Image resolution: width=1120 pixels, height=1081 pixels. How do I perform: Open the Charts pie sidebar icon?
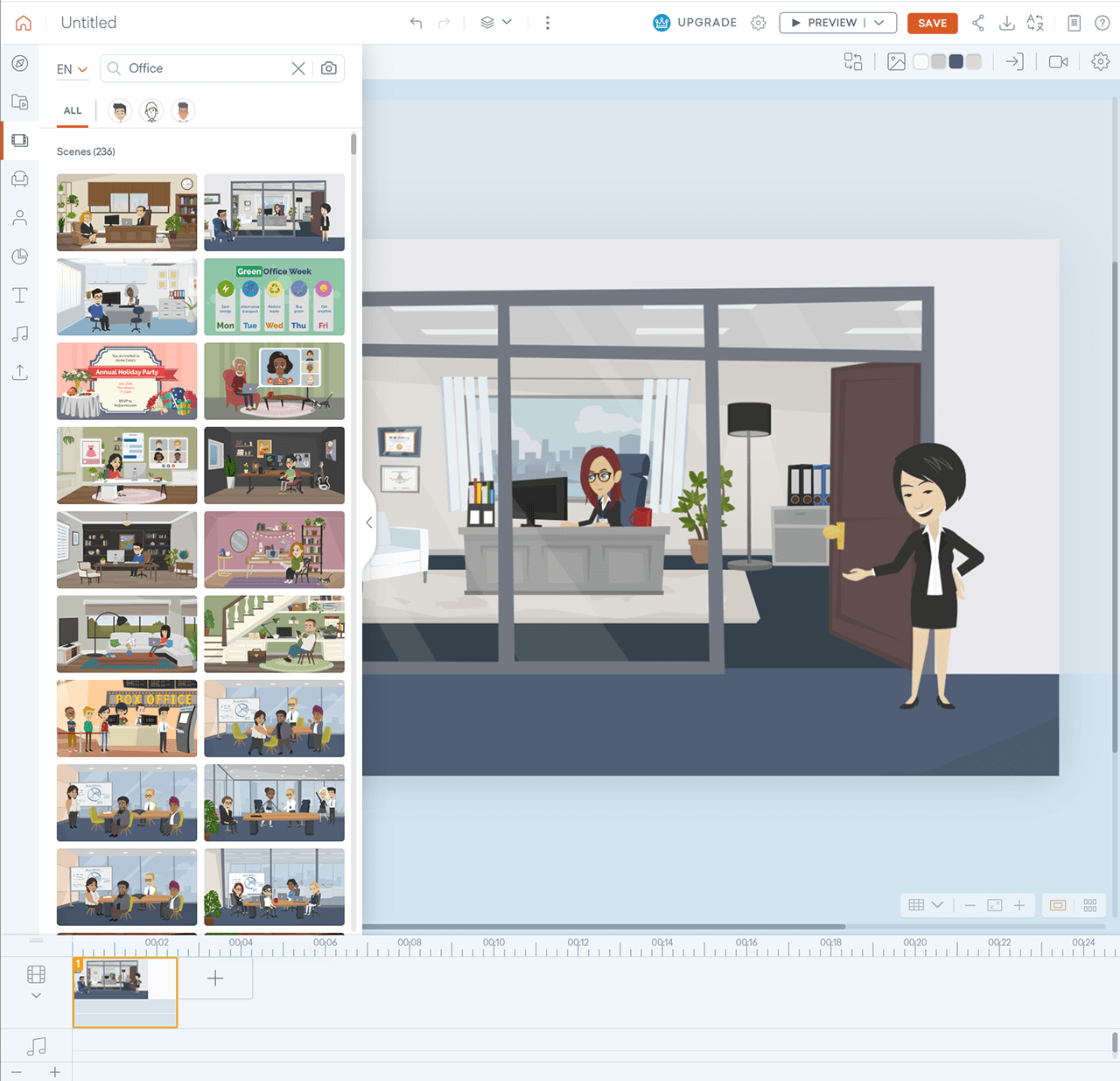(20, 256)
